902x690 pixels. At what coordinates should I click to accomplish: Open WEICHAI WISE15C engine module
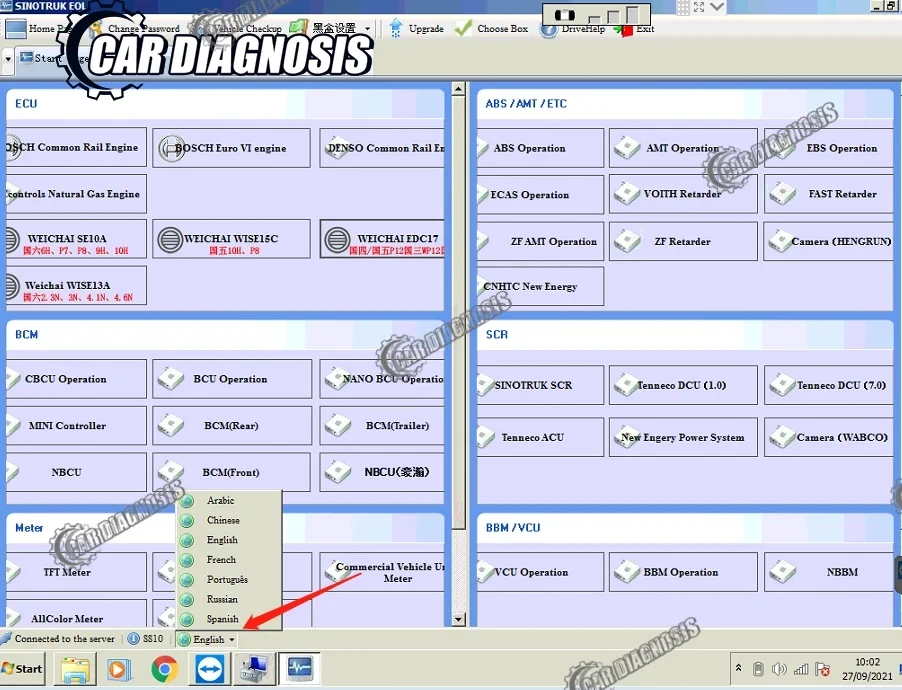point(231,239)
